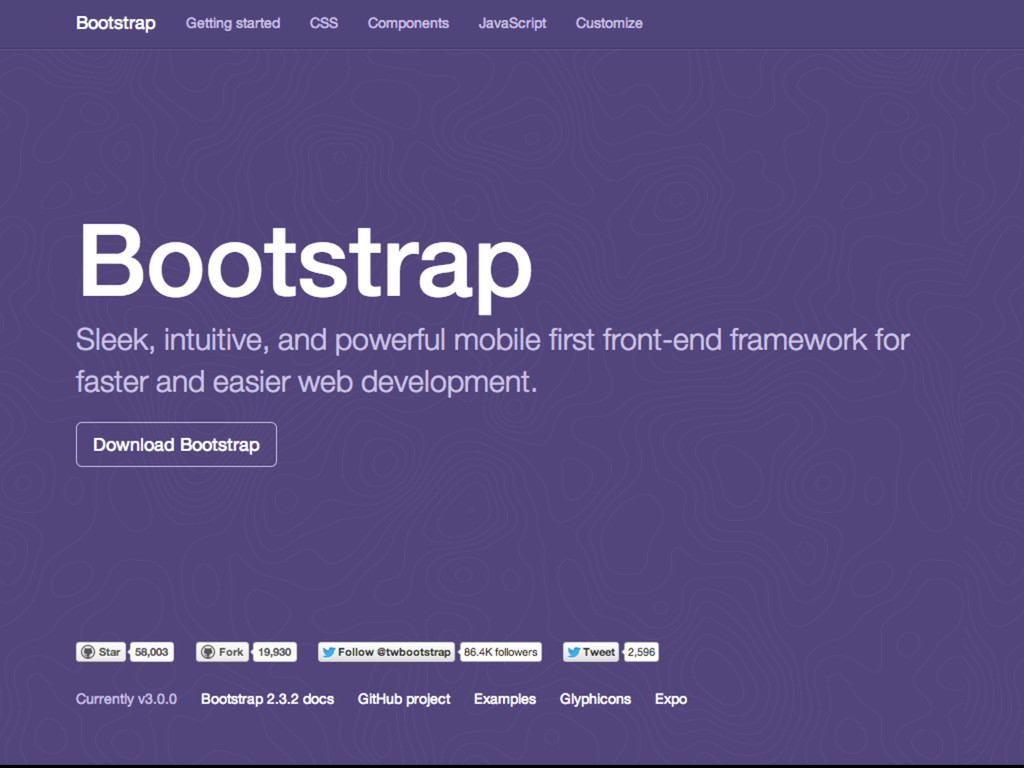The image size is (1024, 768).
Task: Visit the GitHub project link
Action: 404,699
